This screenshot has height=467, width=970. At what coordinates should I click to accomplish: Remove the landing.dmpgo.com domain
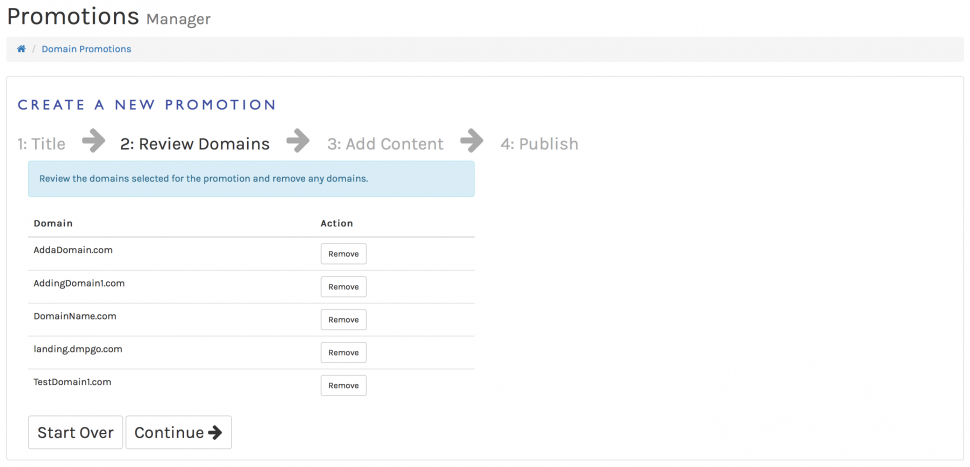tap(343, 353)
